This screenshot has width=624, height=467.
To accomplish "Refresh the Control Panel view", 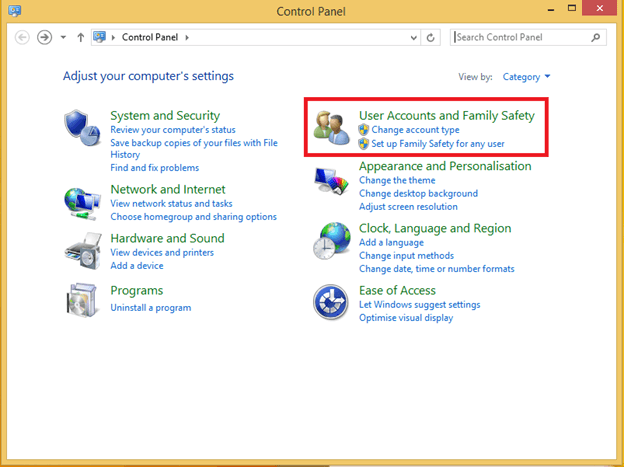I will coord(430,37).
